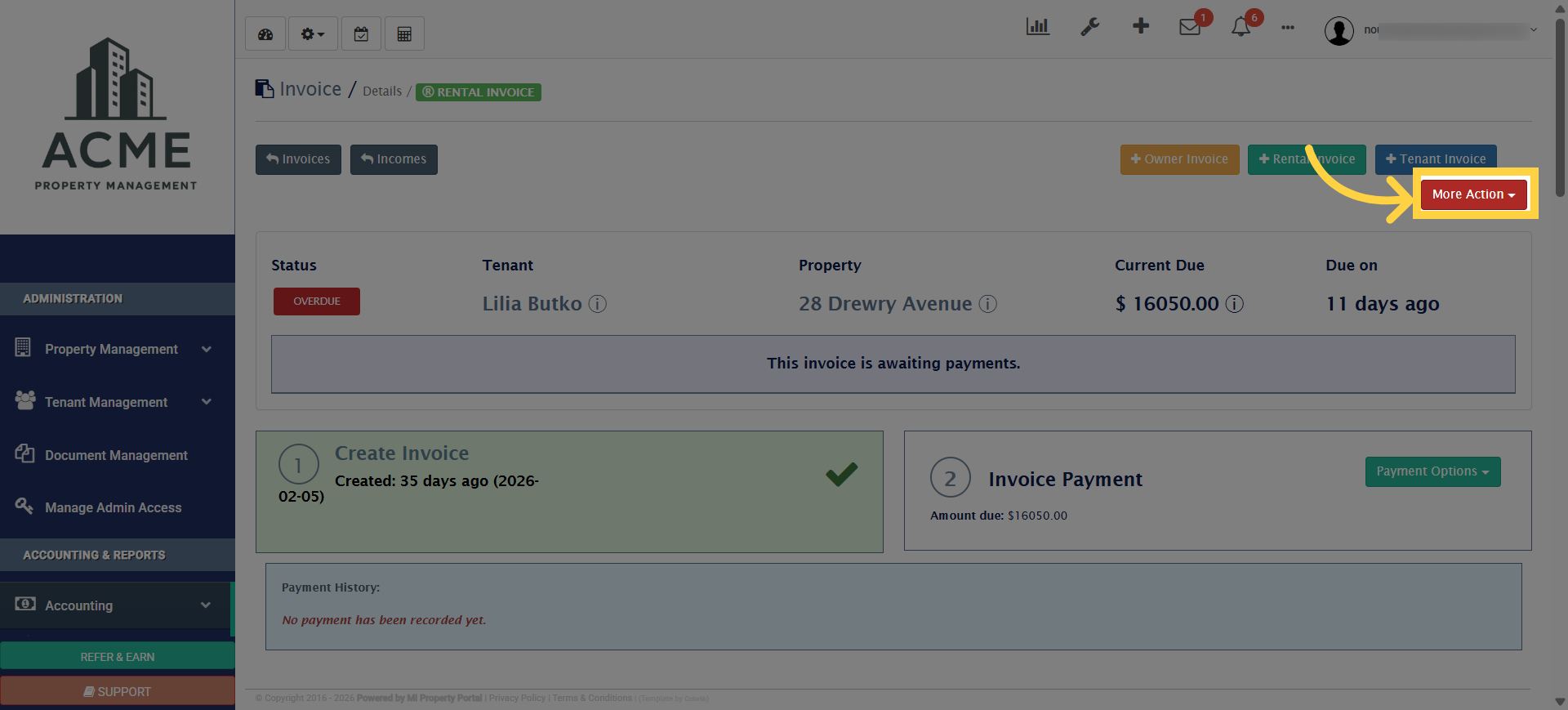Open the mail envelope messages
1568x710 pixels.
pos(1190,27)
